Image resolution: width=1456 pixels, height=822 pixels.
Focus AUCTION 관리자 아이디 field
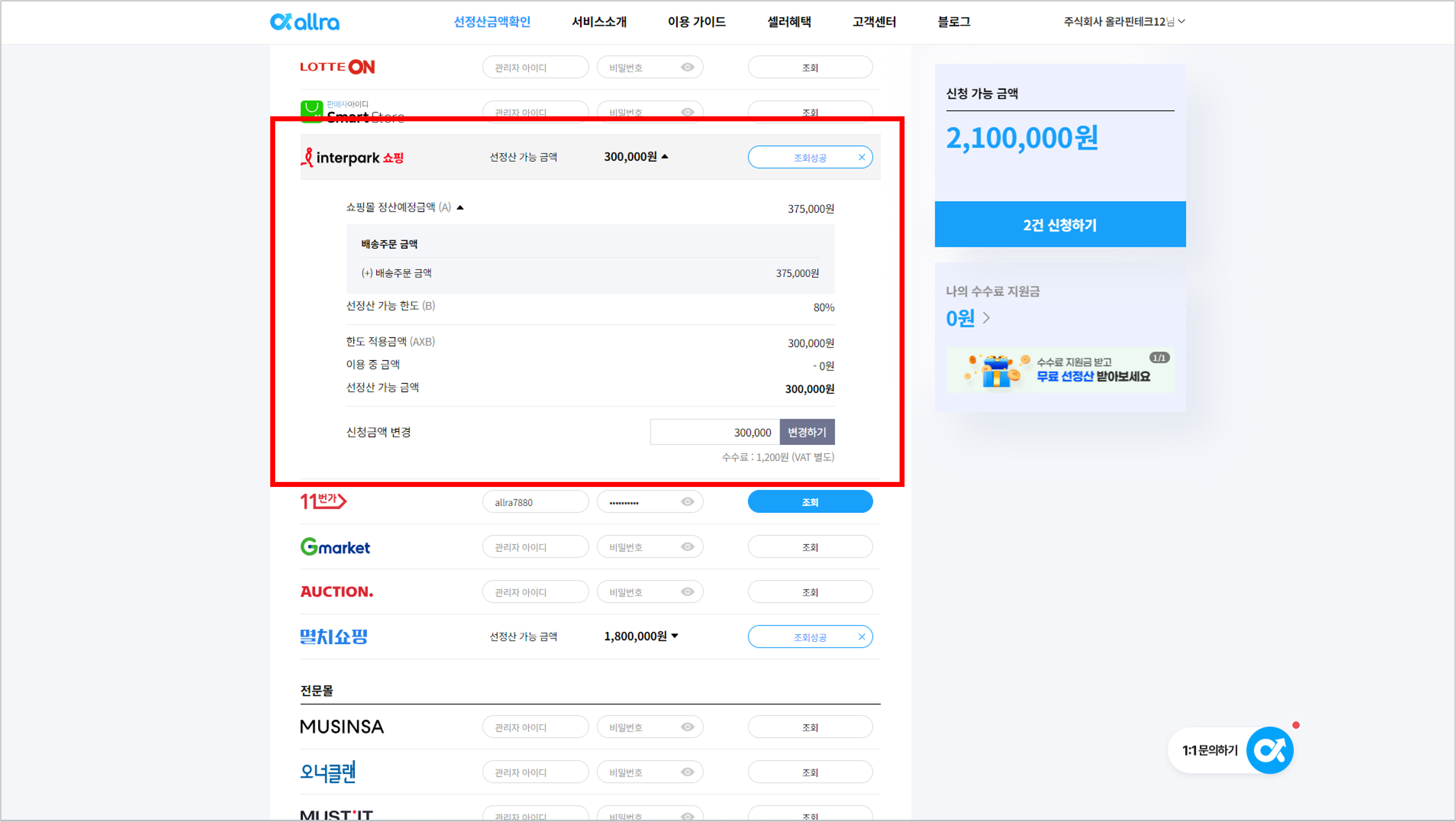[x=535, y=592]
